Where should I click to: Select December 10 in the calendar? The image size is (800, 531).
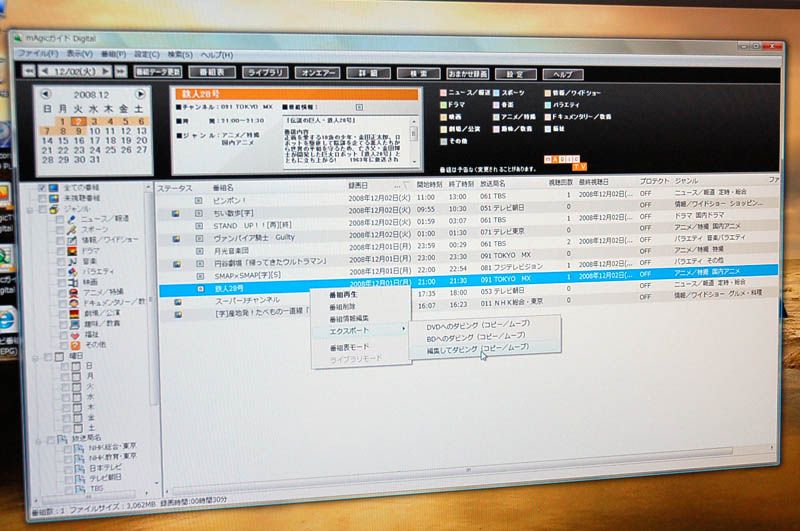pyautogui.click(x=94, y=131)
